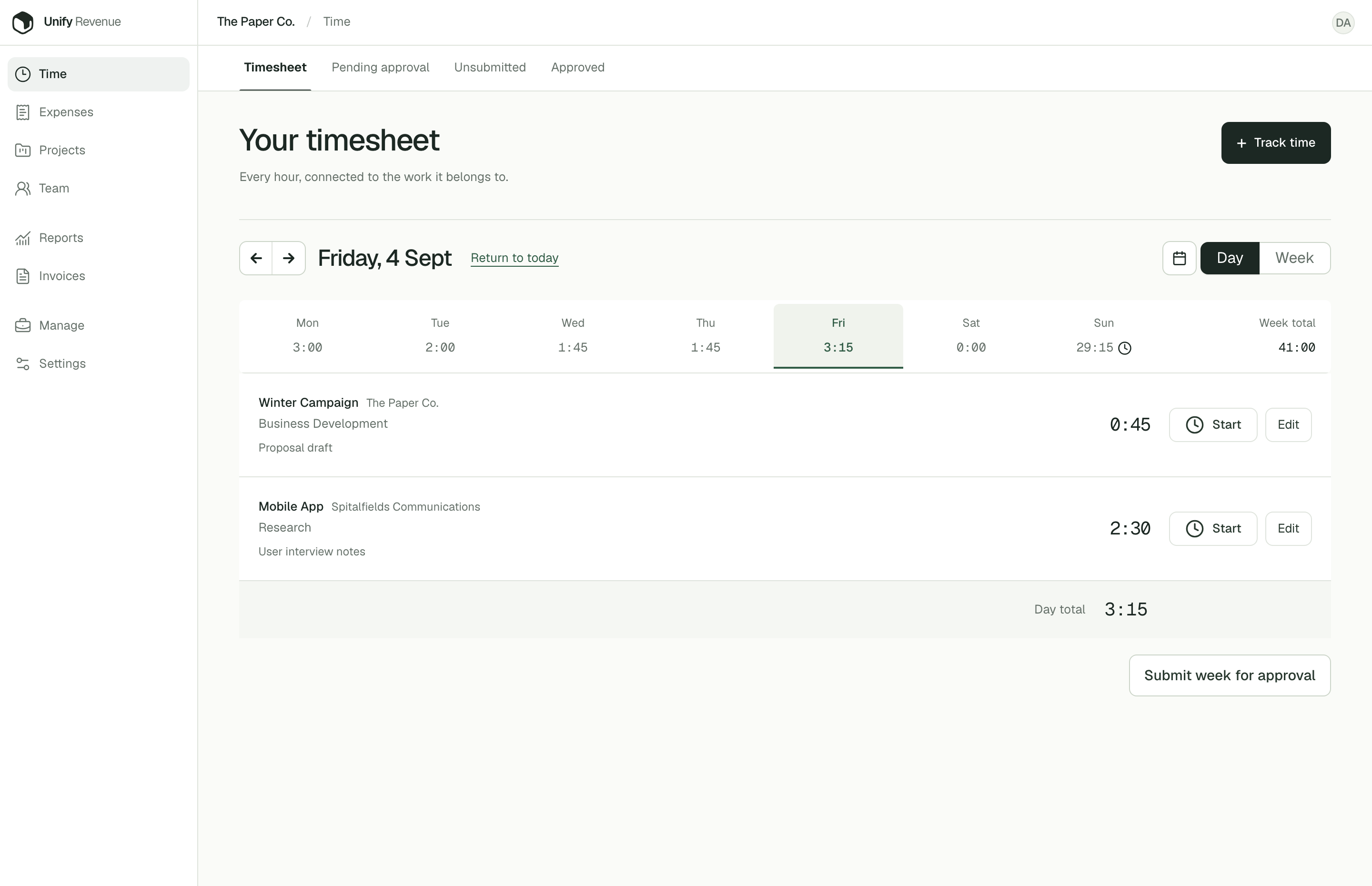This screenshot has width=1372, height=886.
Task: Open the Timesheet tab
Action: click(275, 68)
